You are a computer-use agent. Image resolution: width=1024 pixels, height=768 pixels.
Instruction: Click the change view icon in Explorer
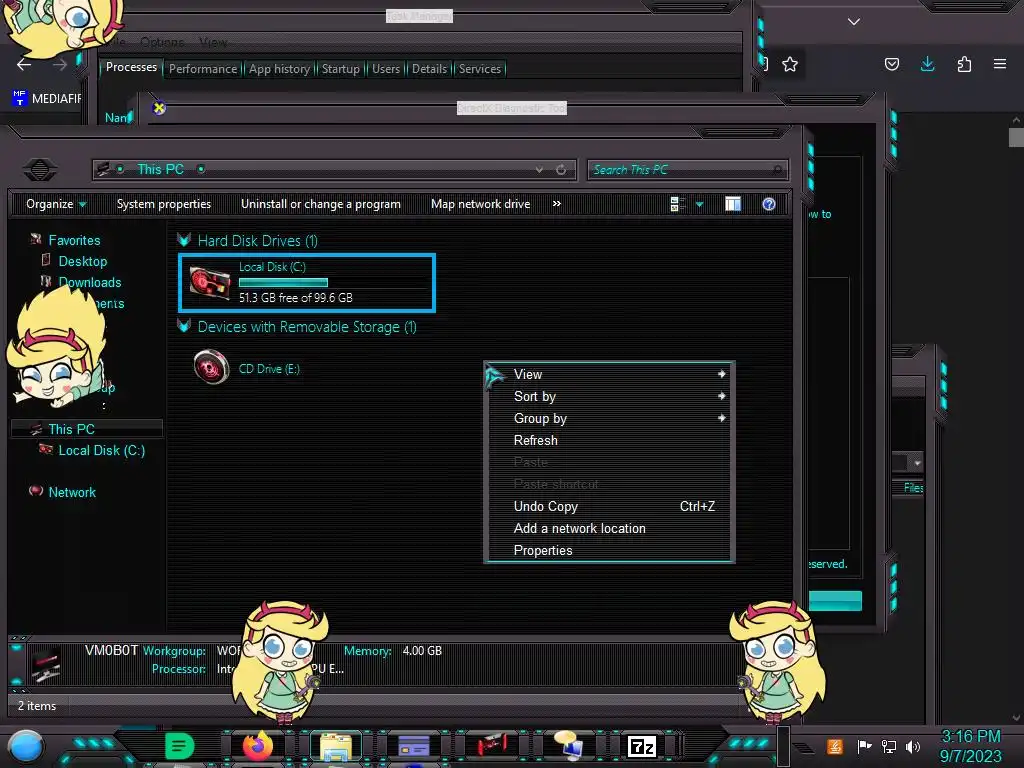(x=677, y=204)
